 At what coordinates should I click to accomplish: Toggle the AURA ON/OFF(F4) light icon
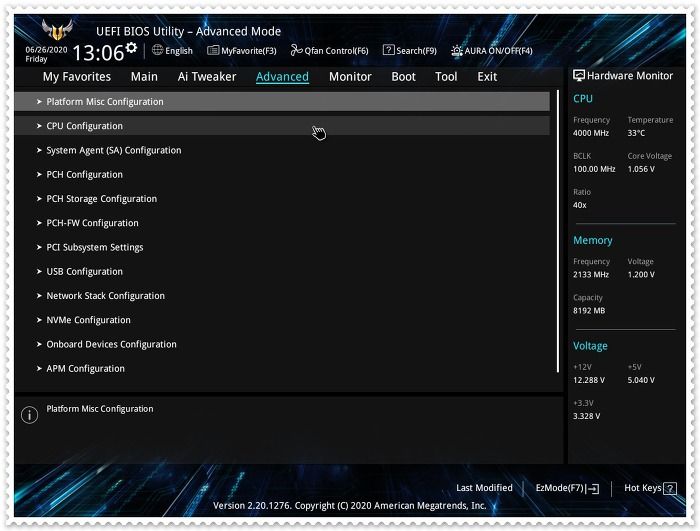(x=456, y=51)
